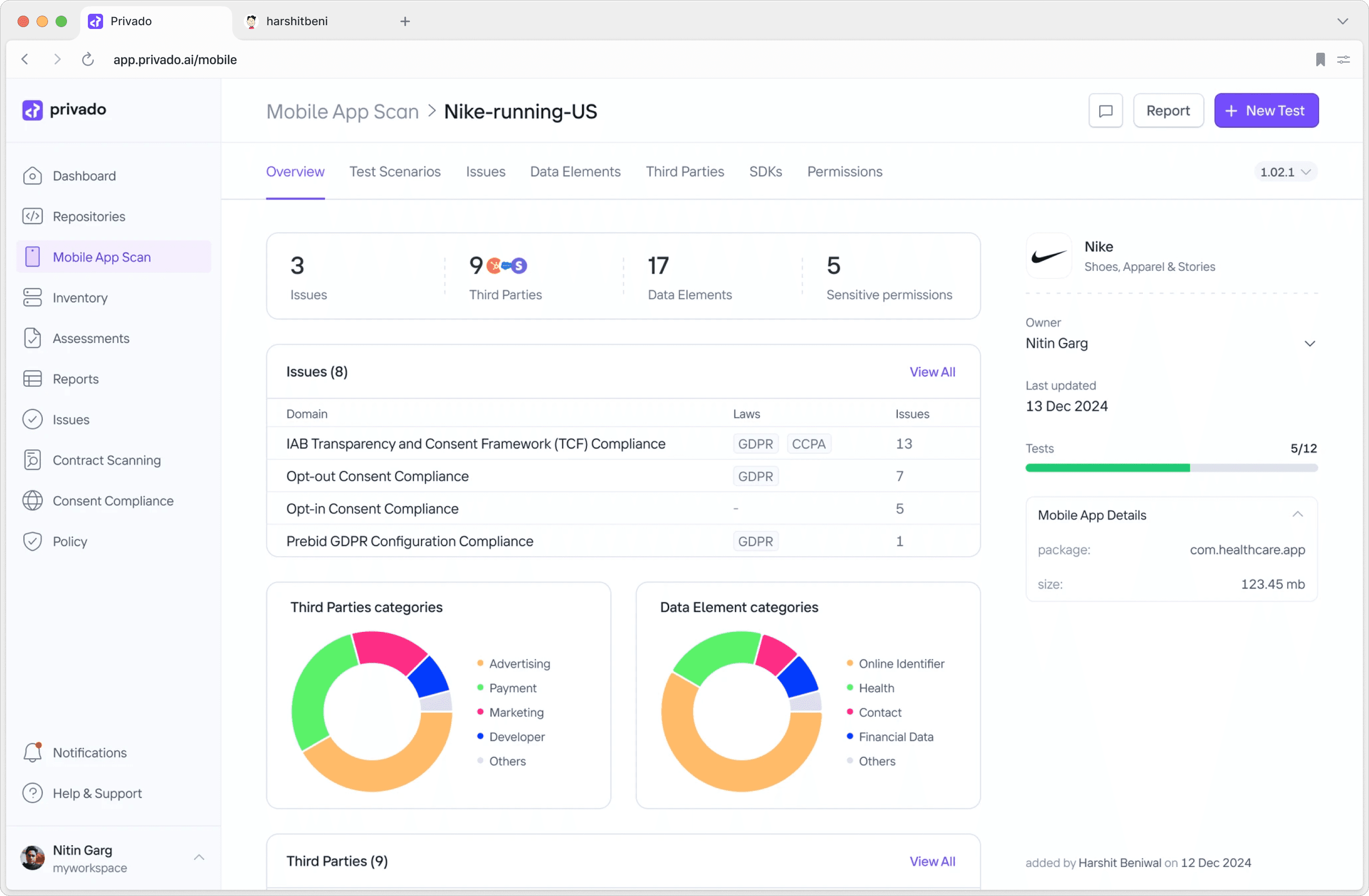The height and width of the screenshot is (896, 1369).
Task: Expand the Owner Nitin Garg dropdown
Action: pyautogui.click(x=1309, y=343)
